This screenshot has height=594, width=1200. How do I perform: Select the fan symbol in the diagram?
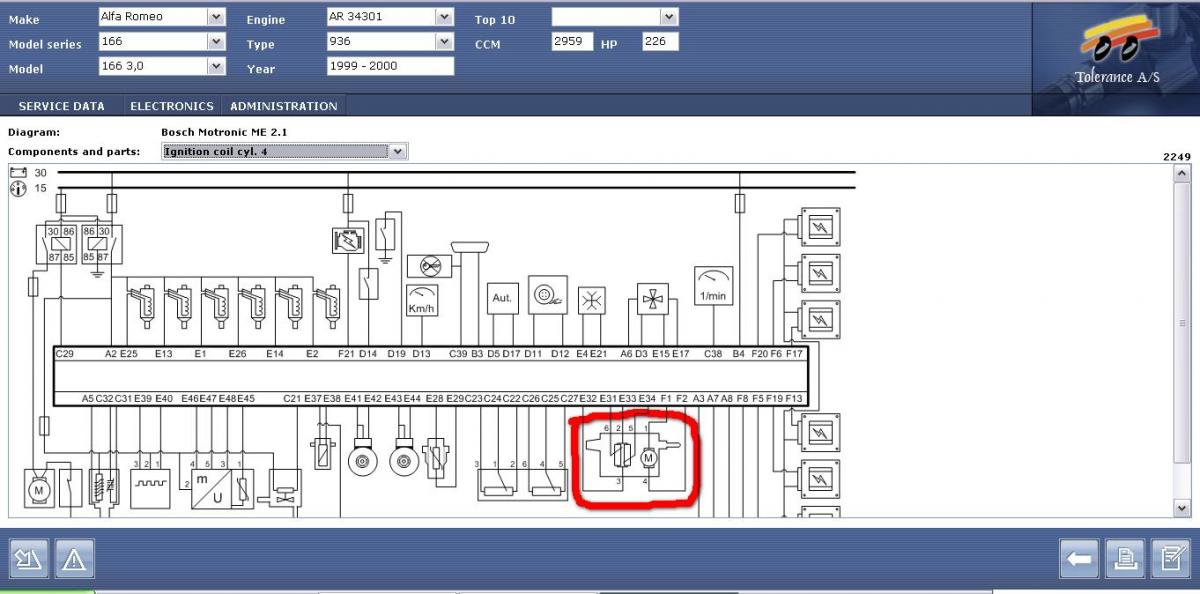[x=652, y=299]
